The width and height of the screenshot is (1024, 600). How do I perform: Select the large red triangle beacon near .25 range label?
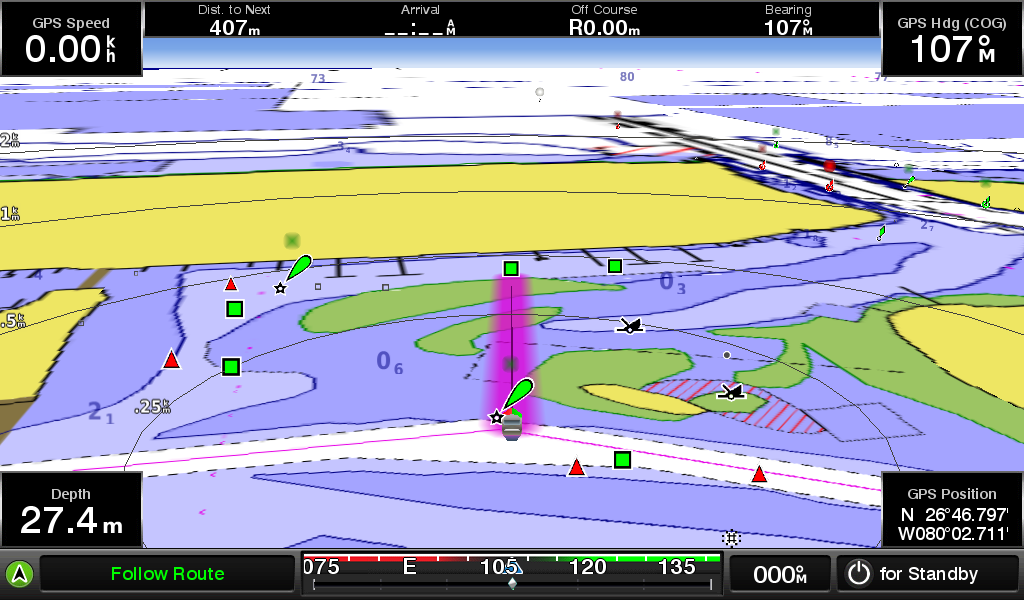[172, 360]
